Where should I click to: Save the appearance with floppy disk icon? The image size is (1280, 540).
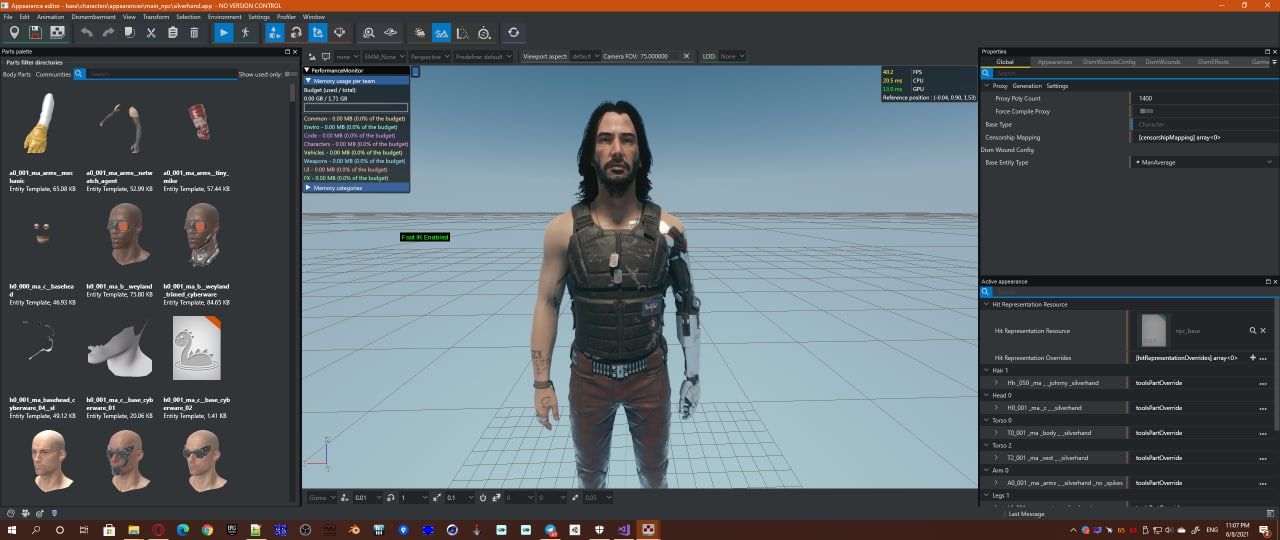click(36, 33)
